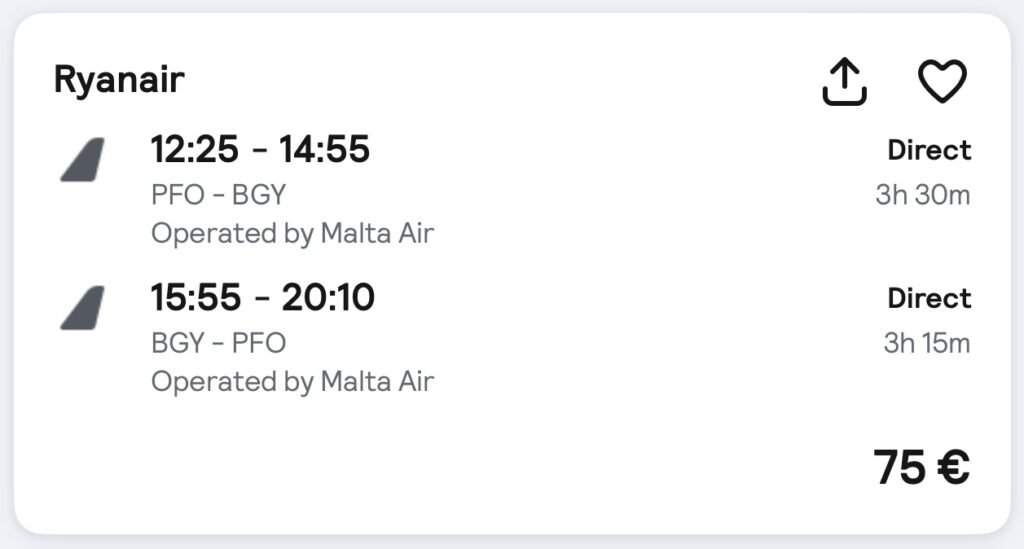Viewport: 1024px width, 549px height.
Task: Click the tail icon beside the 12:25 flight
Action: click(82, 159)
